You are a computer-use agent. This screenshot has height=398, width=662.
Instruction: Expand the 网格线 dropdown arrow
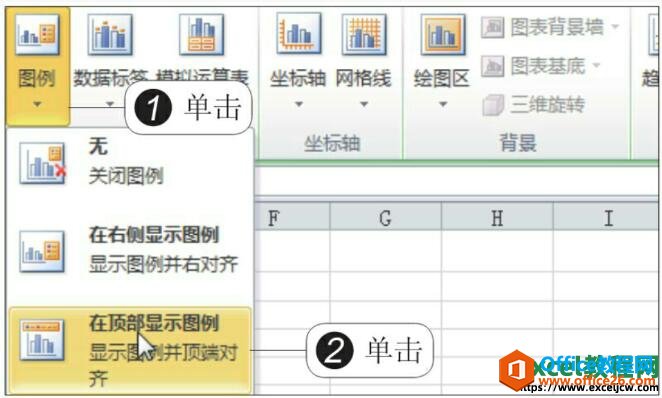(x=364, y=104)
